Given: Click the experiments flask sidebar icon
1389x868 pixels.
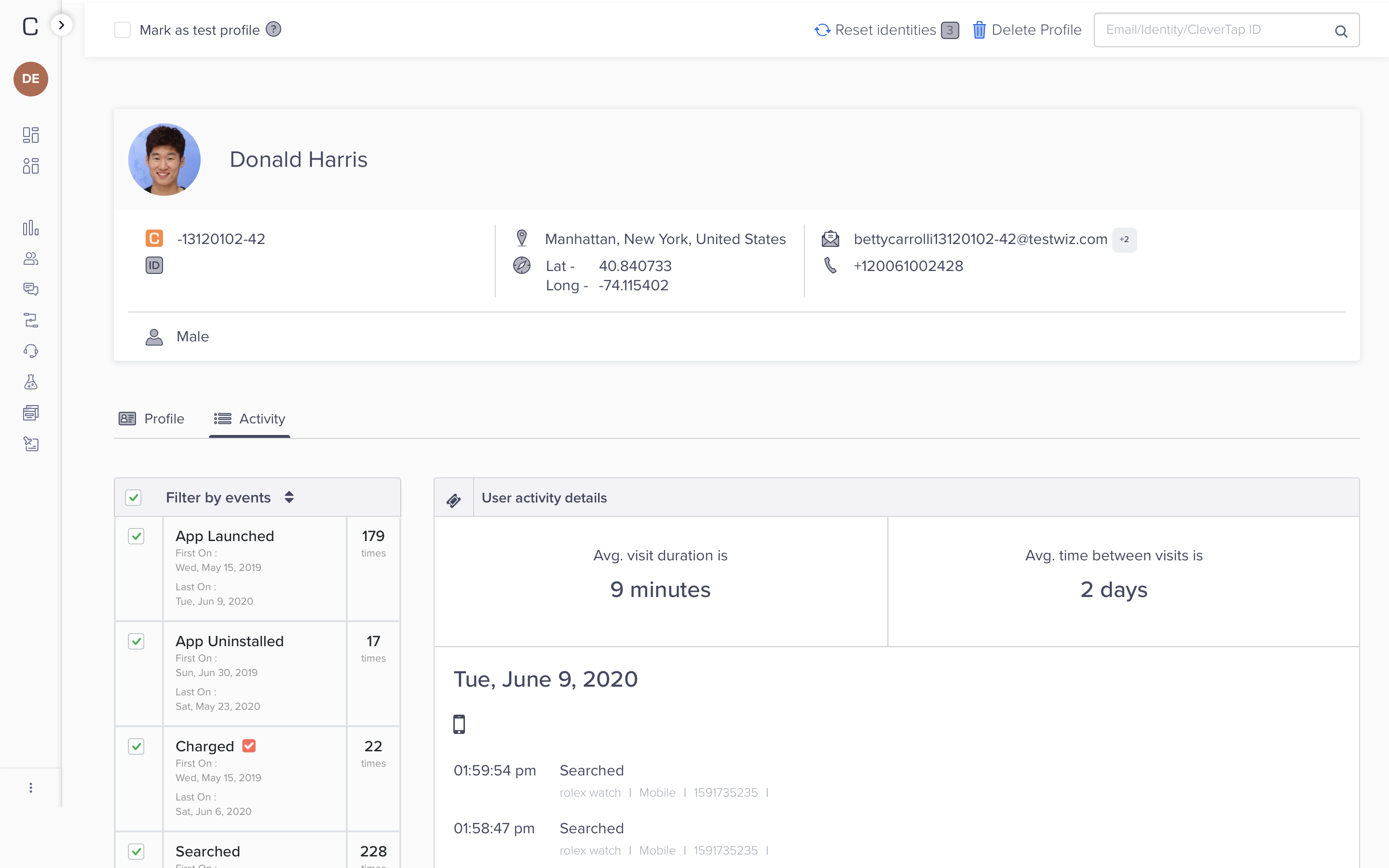Looking at the screenshot, I should point(31,382).
